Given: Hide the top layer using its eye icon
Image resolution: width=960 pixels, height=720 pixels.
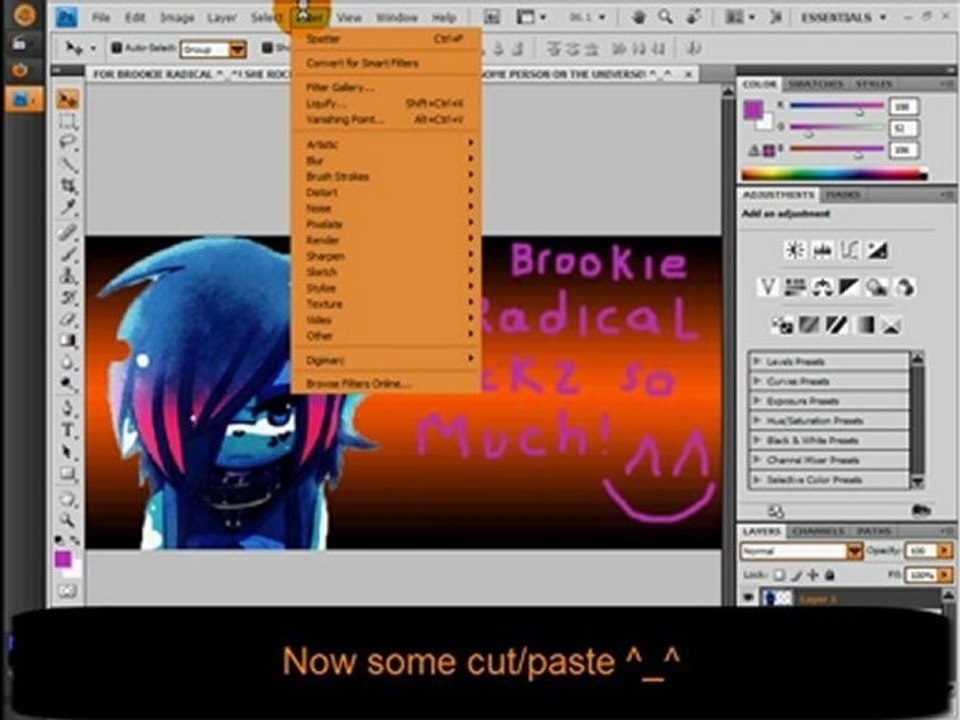Looking at the screenshot, I should point(748,596).
